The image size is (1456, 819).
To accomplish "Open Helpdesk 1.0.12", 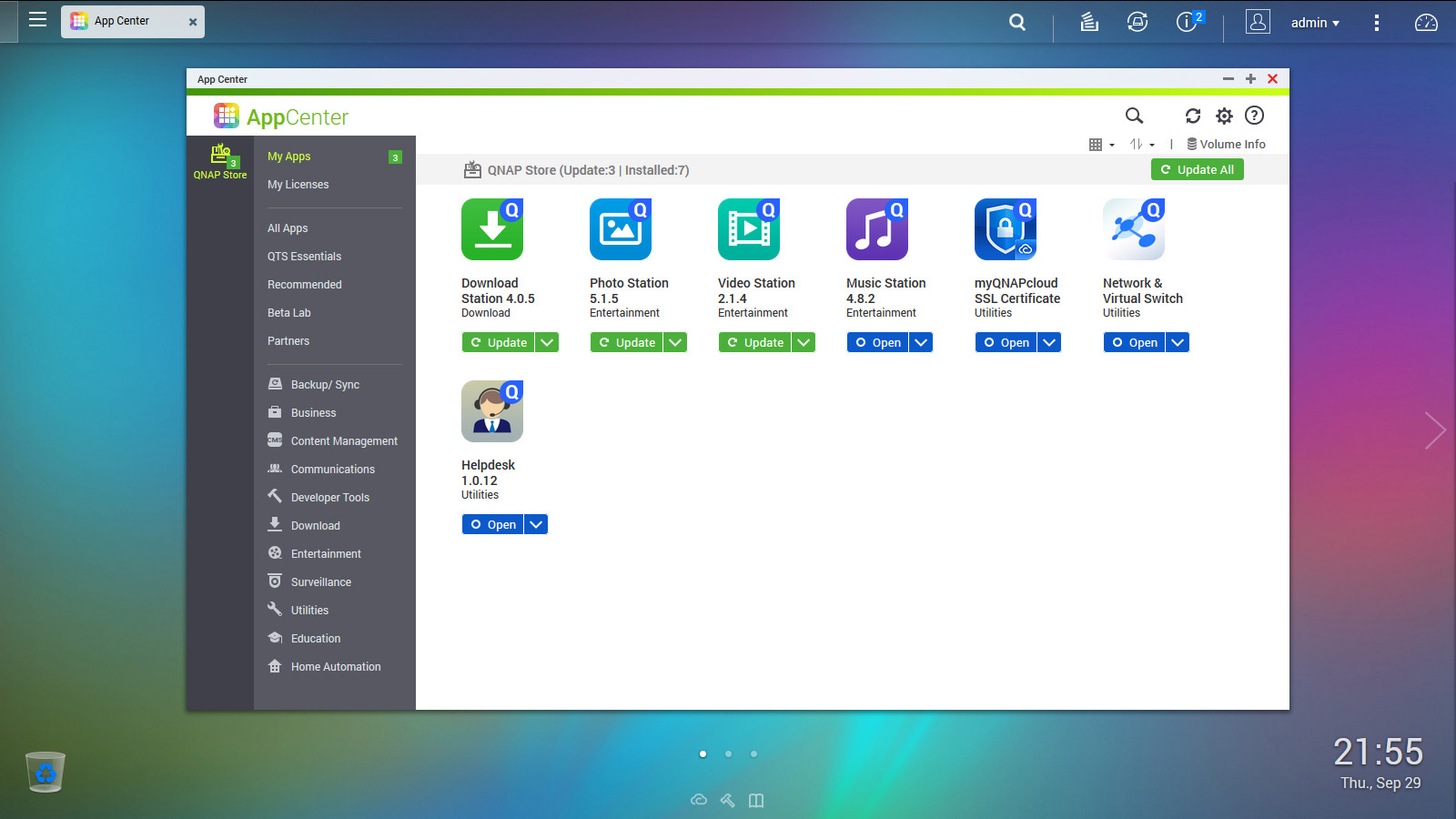I will (492, 524).
